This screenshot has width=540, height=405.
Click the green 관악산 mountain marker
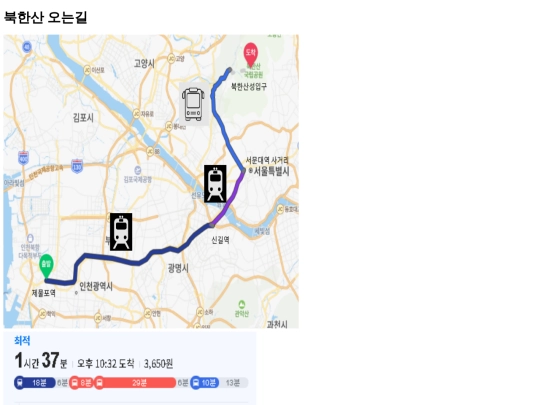[242, 304]
